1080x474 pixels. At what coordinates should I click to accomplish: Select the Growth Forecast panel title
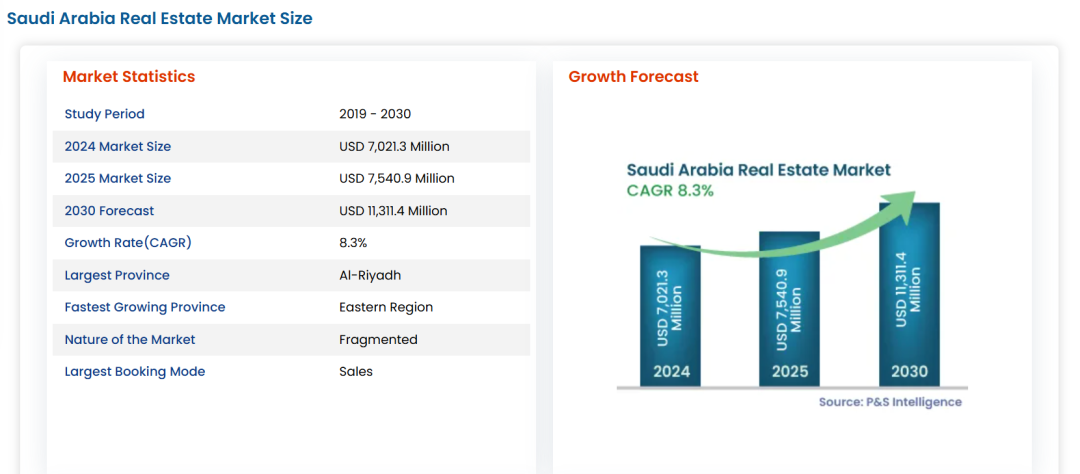633,77
